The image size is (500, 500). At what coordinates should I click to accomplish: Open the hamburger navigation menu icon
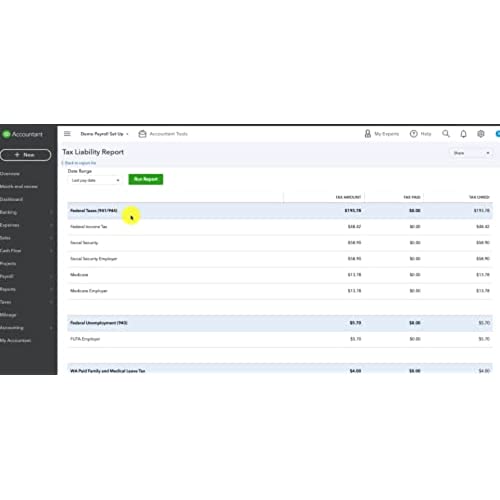click(67, 134)
